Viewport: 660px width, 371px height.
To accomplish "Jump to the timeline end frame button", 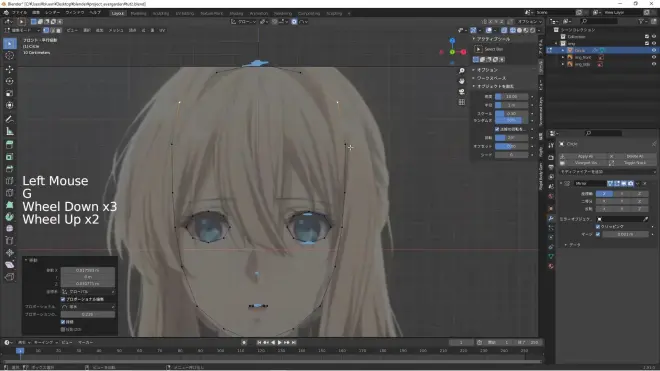I will pyautogui.click(x=294, y=343).
